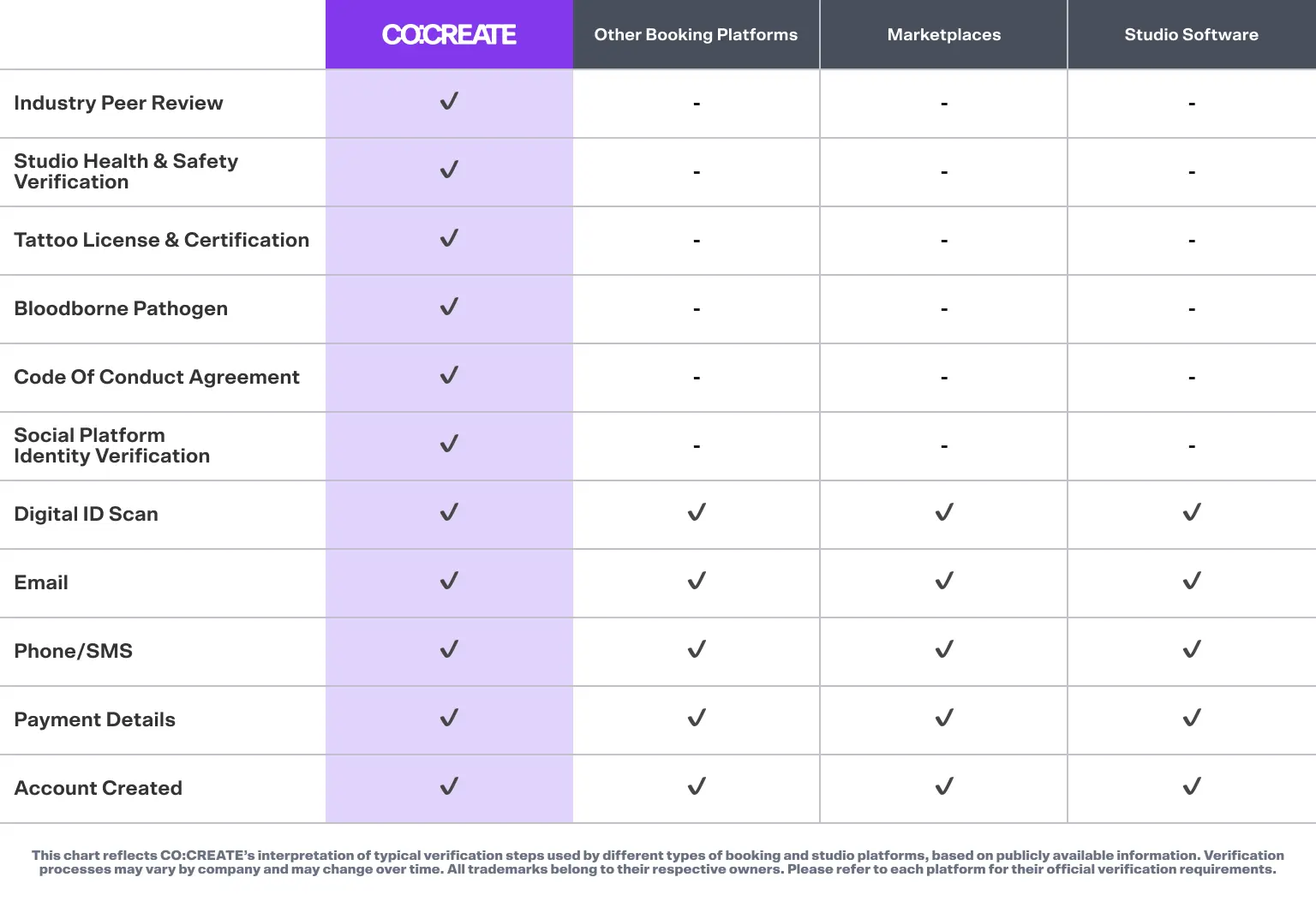Click CO:CREATE checkmark for Bloodborne Pathogen
The height and width of the screenshot is (901, 1316).
[x=449, y=307]
